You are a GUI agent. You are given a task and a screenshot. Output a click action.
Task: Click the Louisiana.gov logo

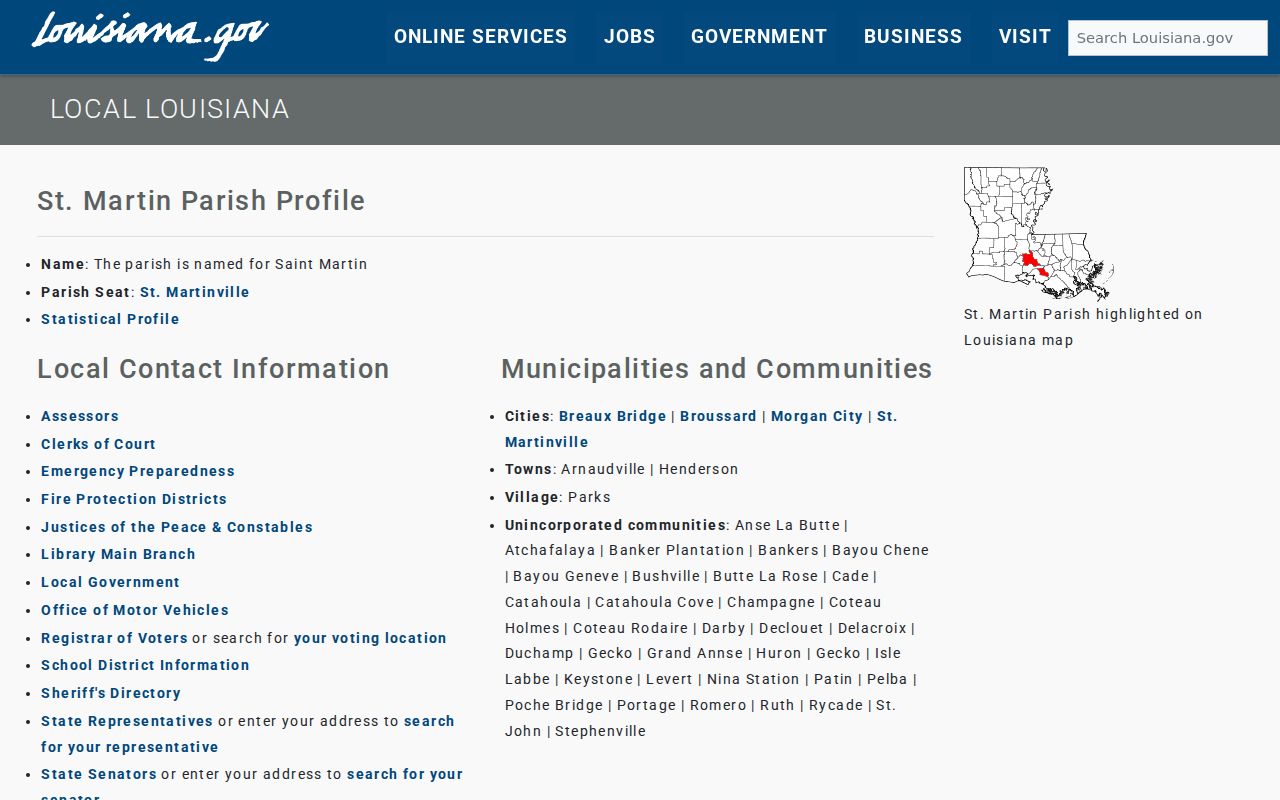[150, 36]
